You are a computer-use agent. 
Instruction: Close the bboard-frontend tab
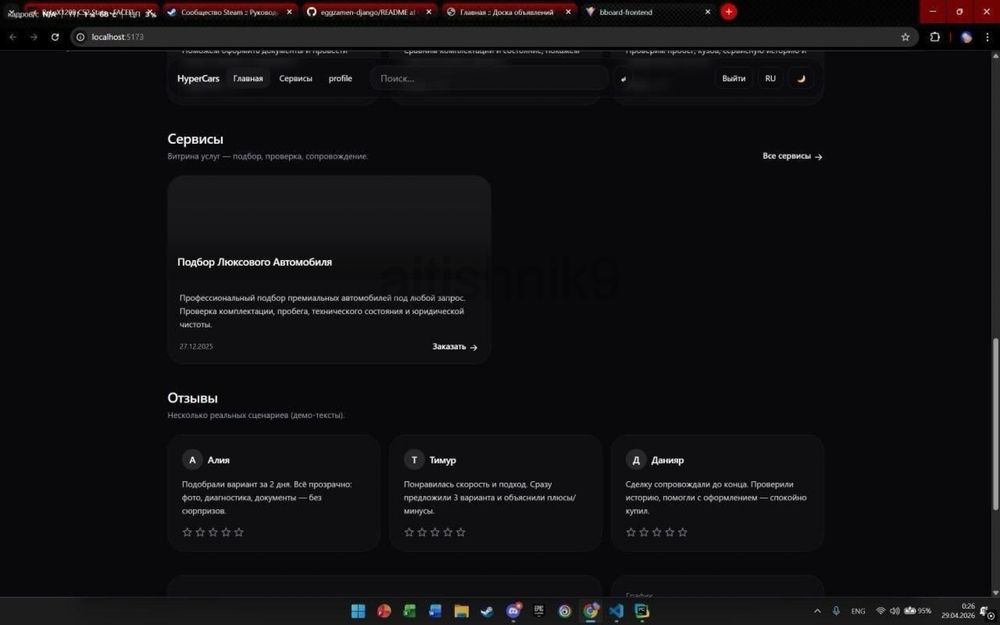pyautogui.click(x=707, y=12)
